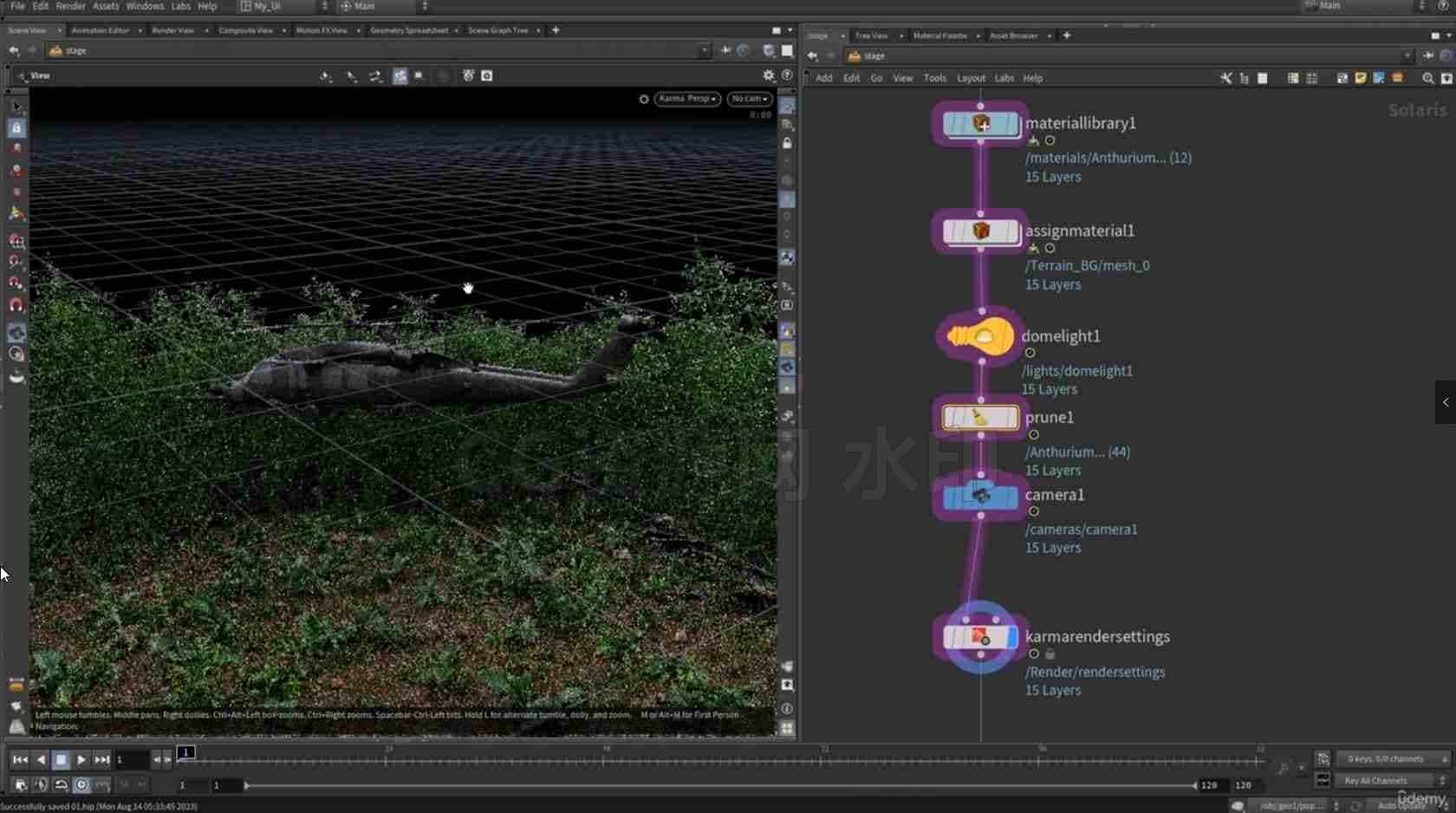Add a new pane tab in scene view
1456x813 pixels.
[556, 30]
